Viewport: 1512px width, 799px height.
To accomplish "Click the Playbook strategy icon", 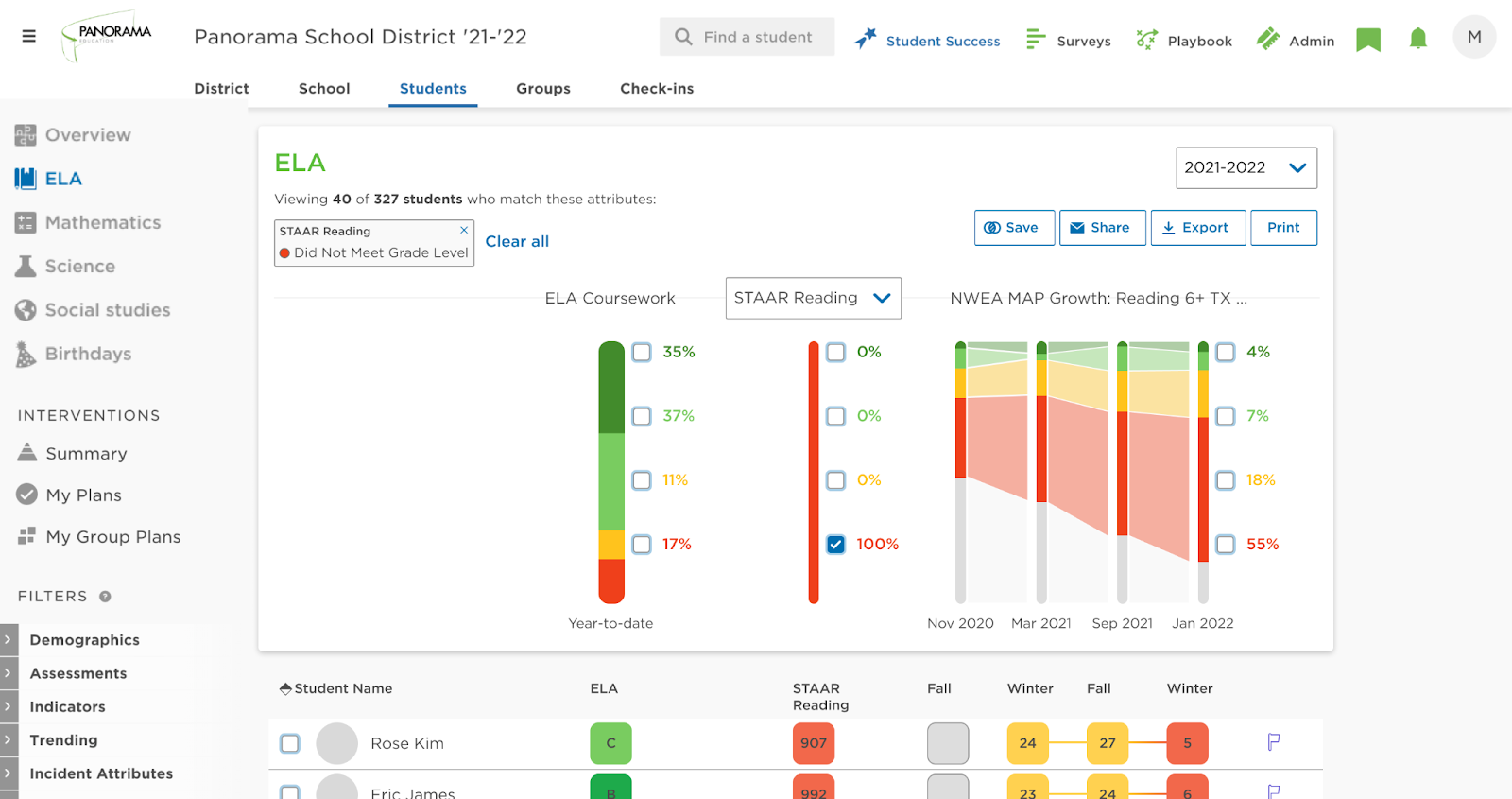I will click(x=1146, y=39).
